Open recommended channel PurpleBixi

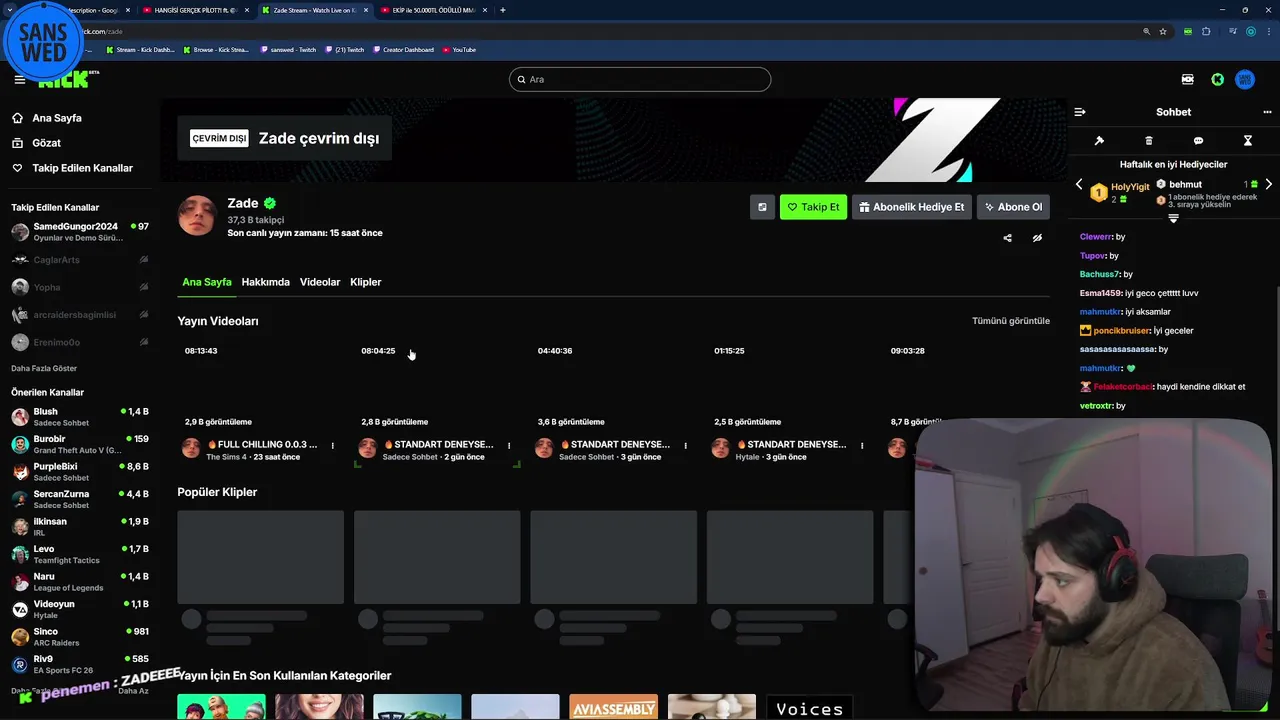click(80, 472)
